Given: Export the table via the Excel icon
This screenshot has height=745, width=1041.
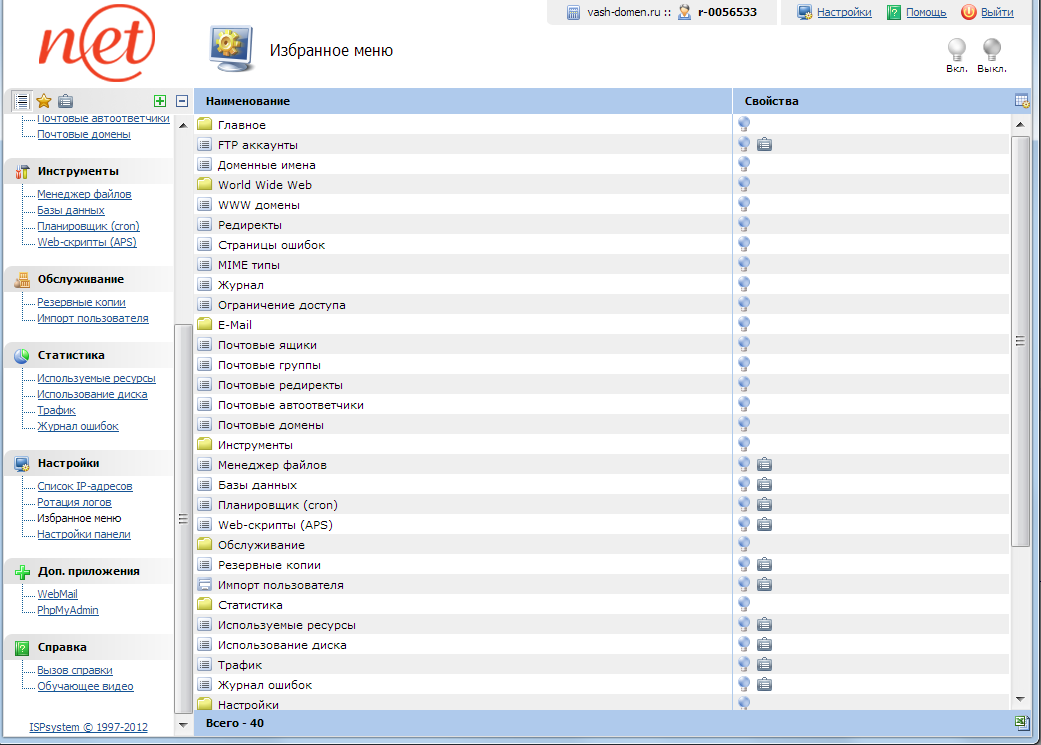Looking at the screenshot, I should (1021, 722).
